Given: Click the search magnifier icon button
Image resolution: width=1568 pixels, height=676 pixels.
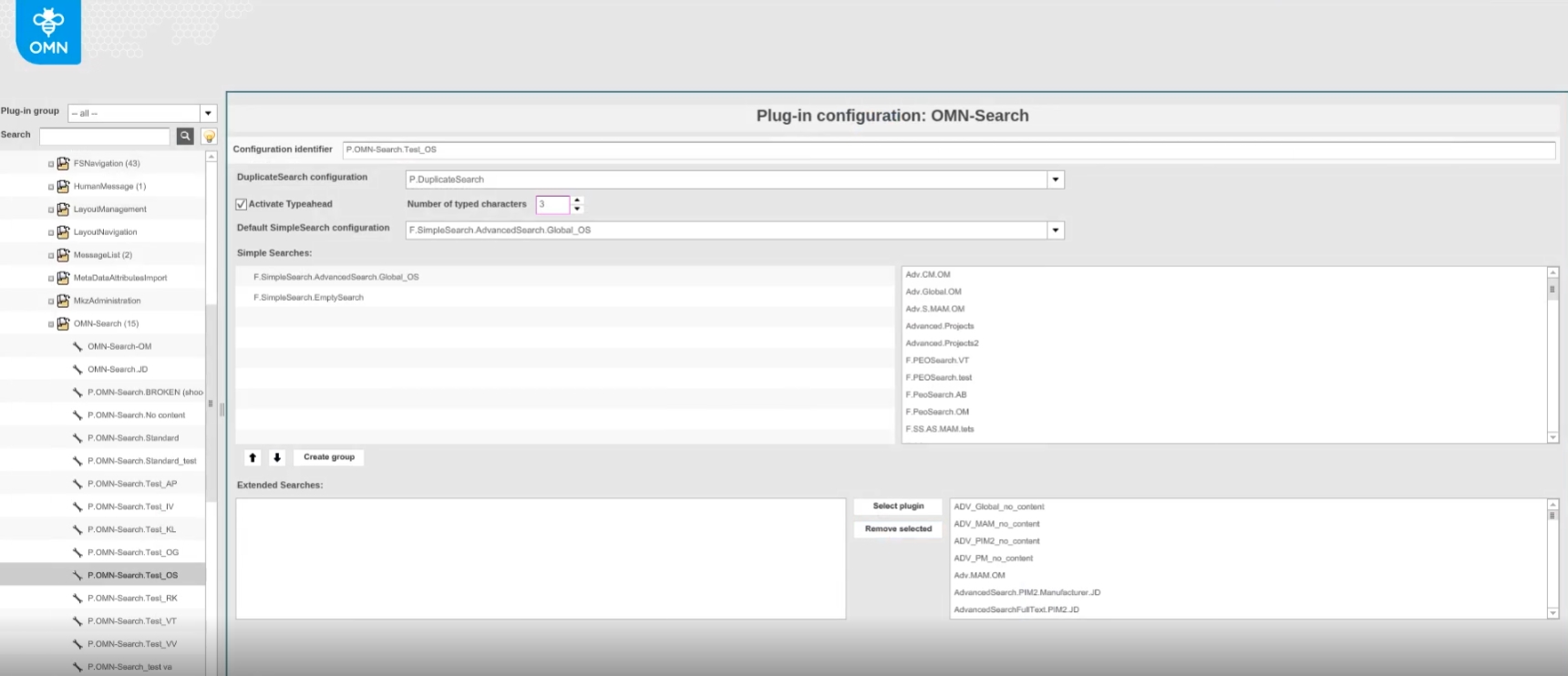Looking at the screenshot, I should click(185, 136).
